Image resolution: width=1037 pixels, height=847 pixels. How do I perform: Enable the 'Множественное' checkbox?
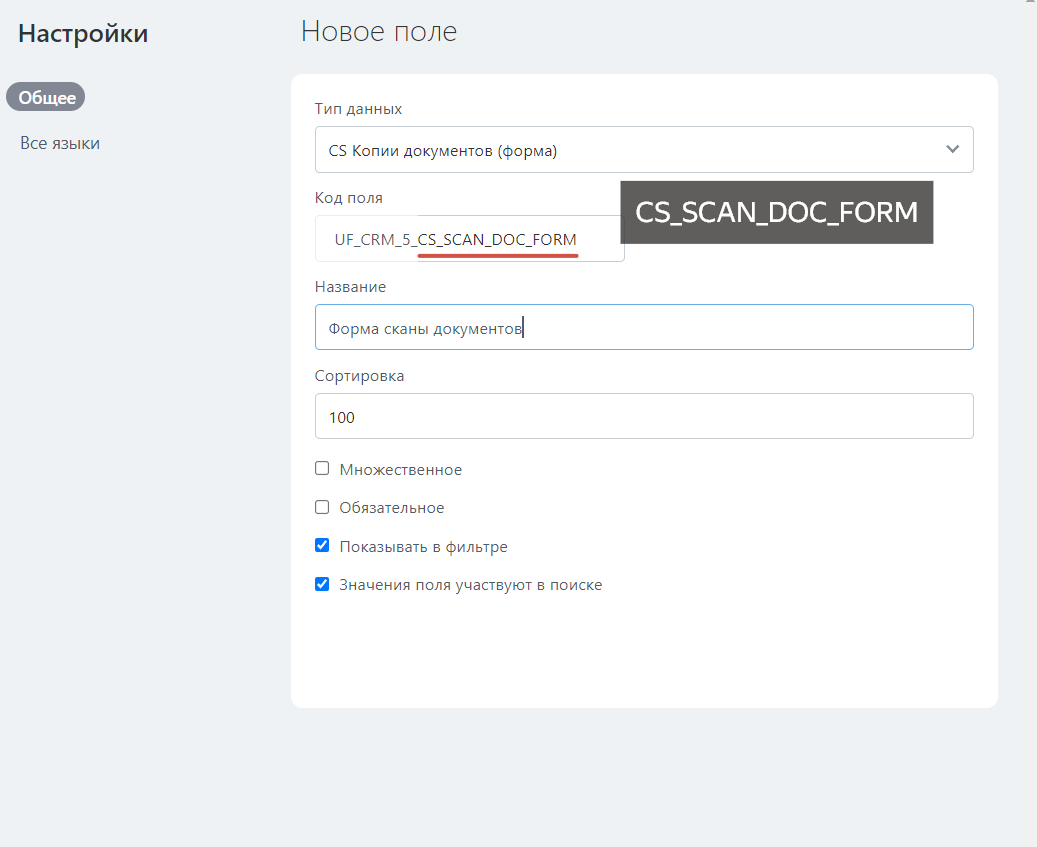322,468
